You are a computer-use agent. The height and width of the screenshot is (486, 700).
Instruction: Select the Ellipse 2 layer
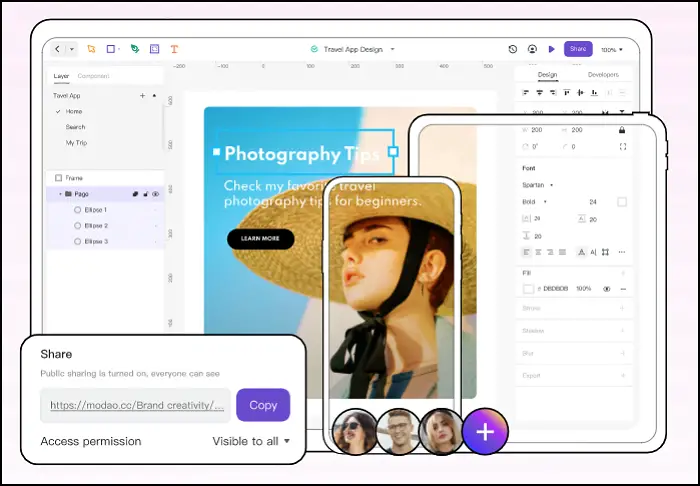105,225
